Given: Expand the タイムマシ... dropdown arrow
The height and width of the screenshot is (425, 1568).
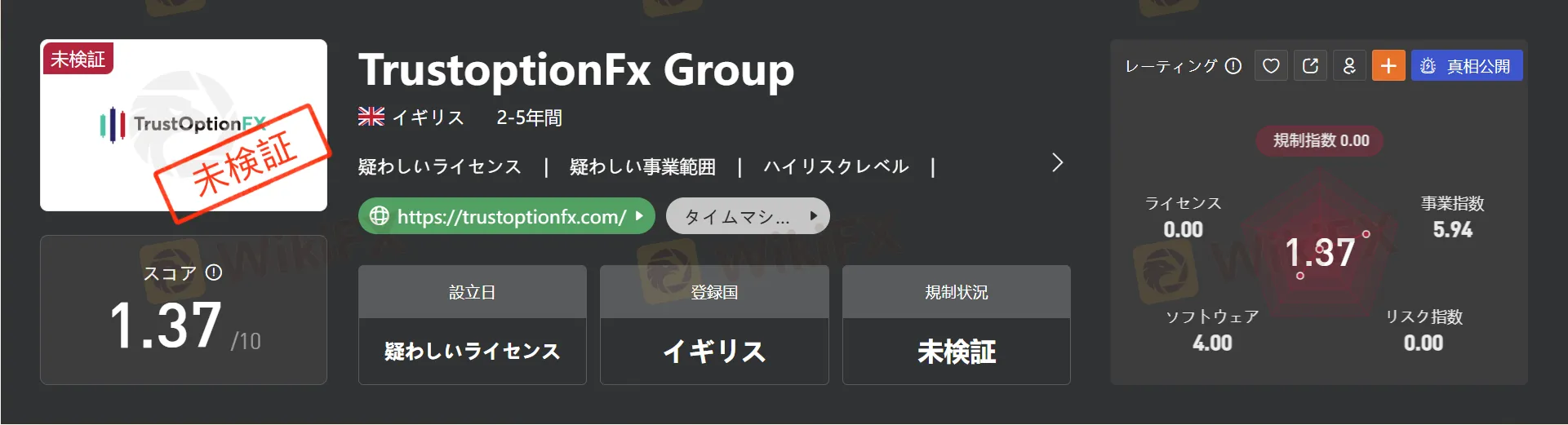Looking at the screenshot, I should pos(813,216).
